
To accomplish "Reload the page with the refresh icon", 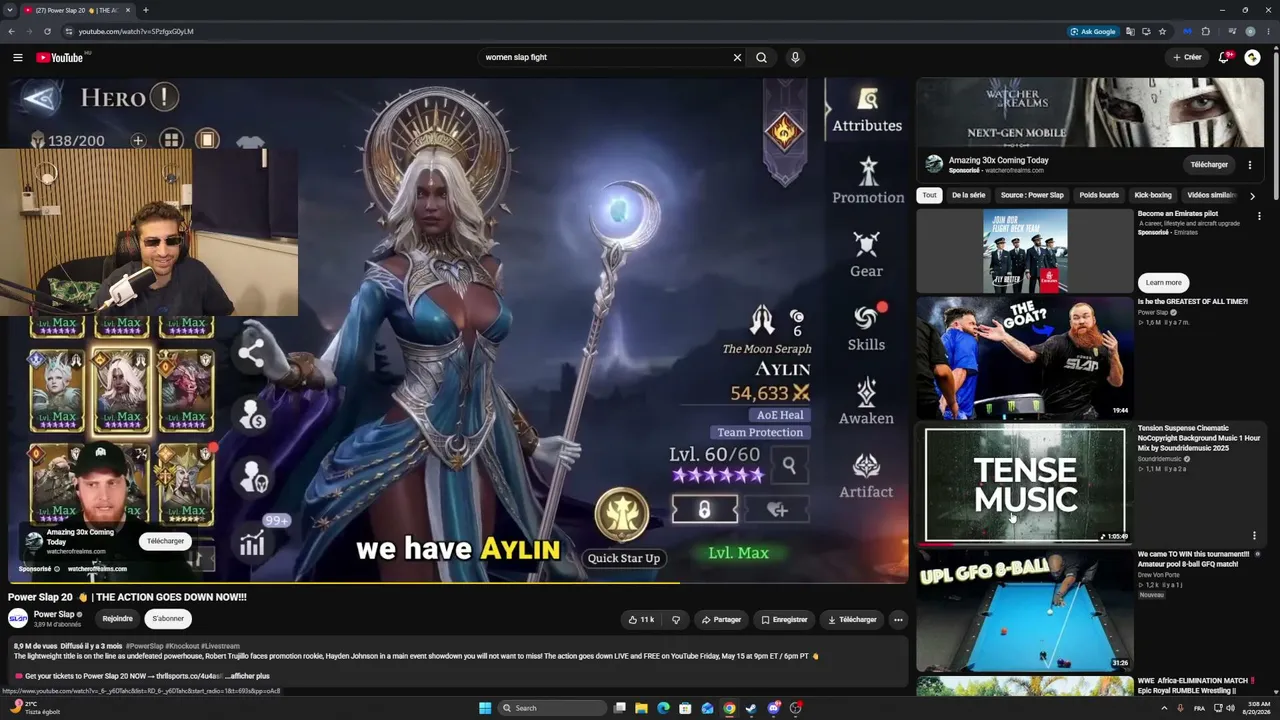I will 47,31.
